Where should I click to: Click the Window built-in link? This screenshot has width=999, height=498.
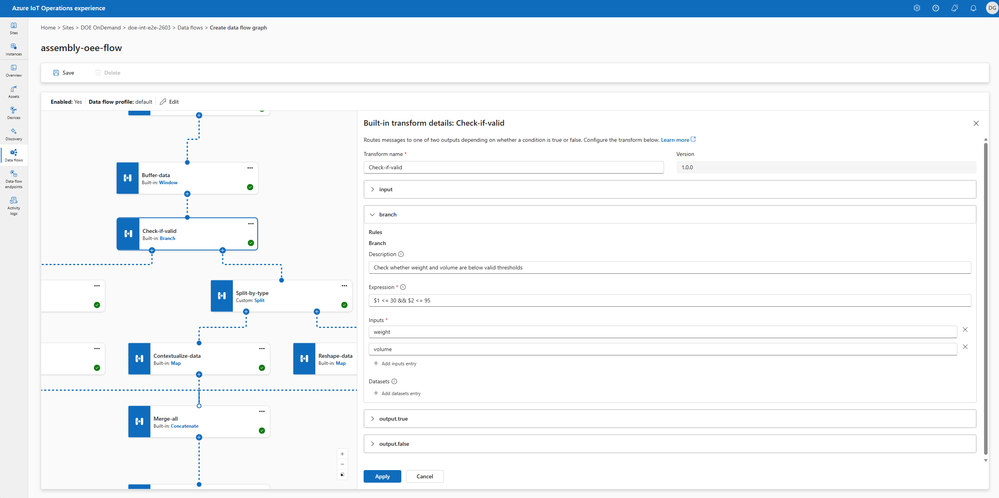coord(168,182)
